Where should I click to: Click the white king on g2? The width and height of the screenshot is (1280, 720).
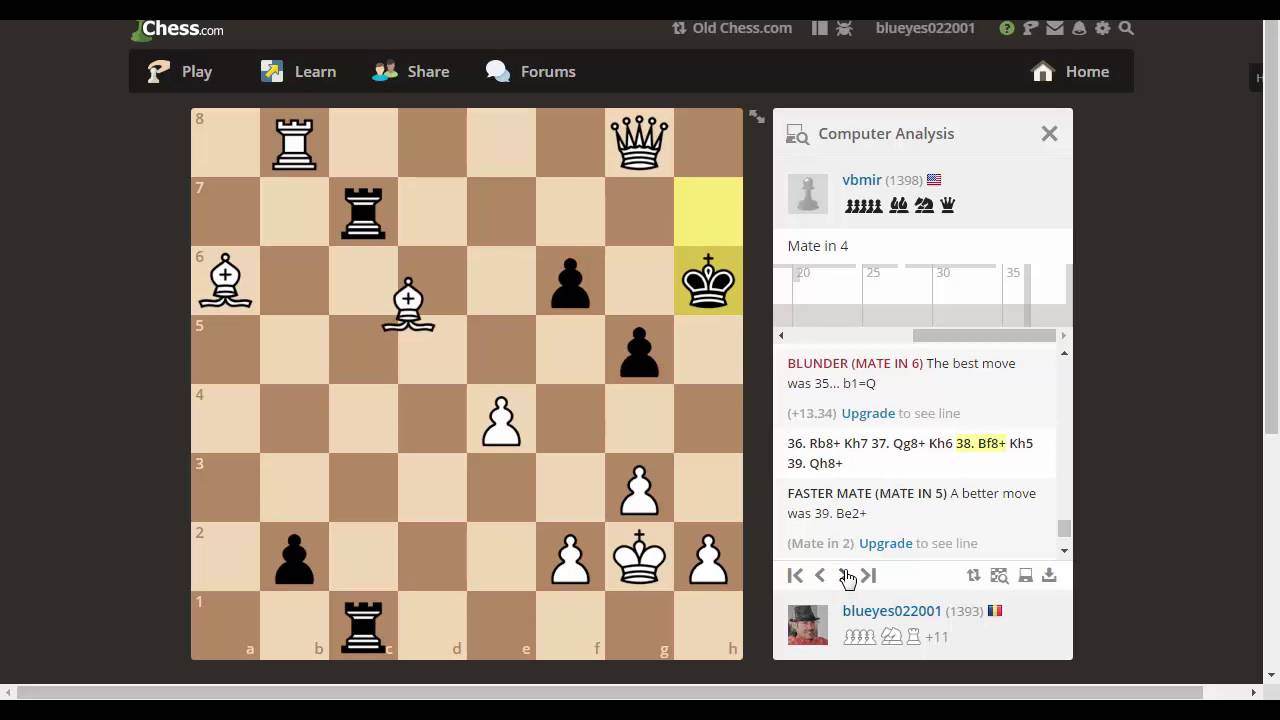coord(639,556)
